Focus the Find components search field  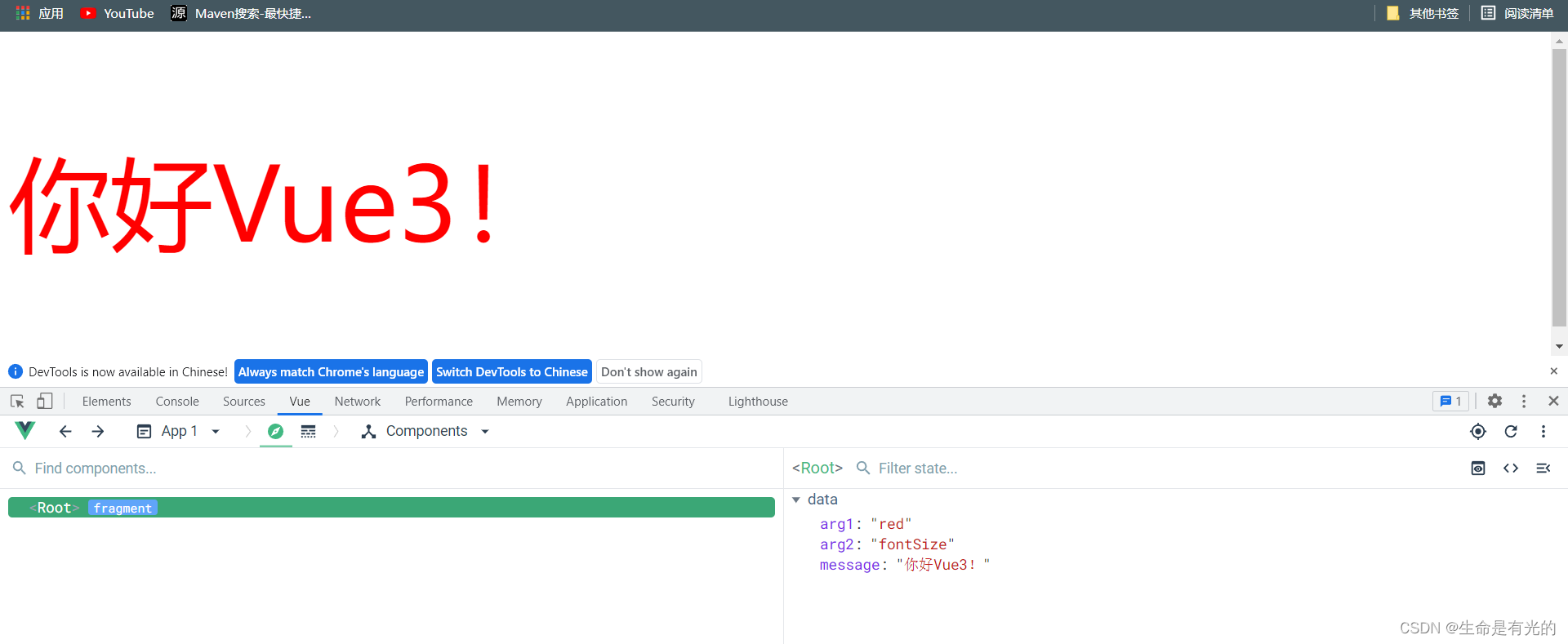(x=392, y=468)
